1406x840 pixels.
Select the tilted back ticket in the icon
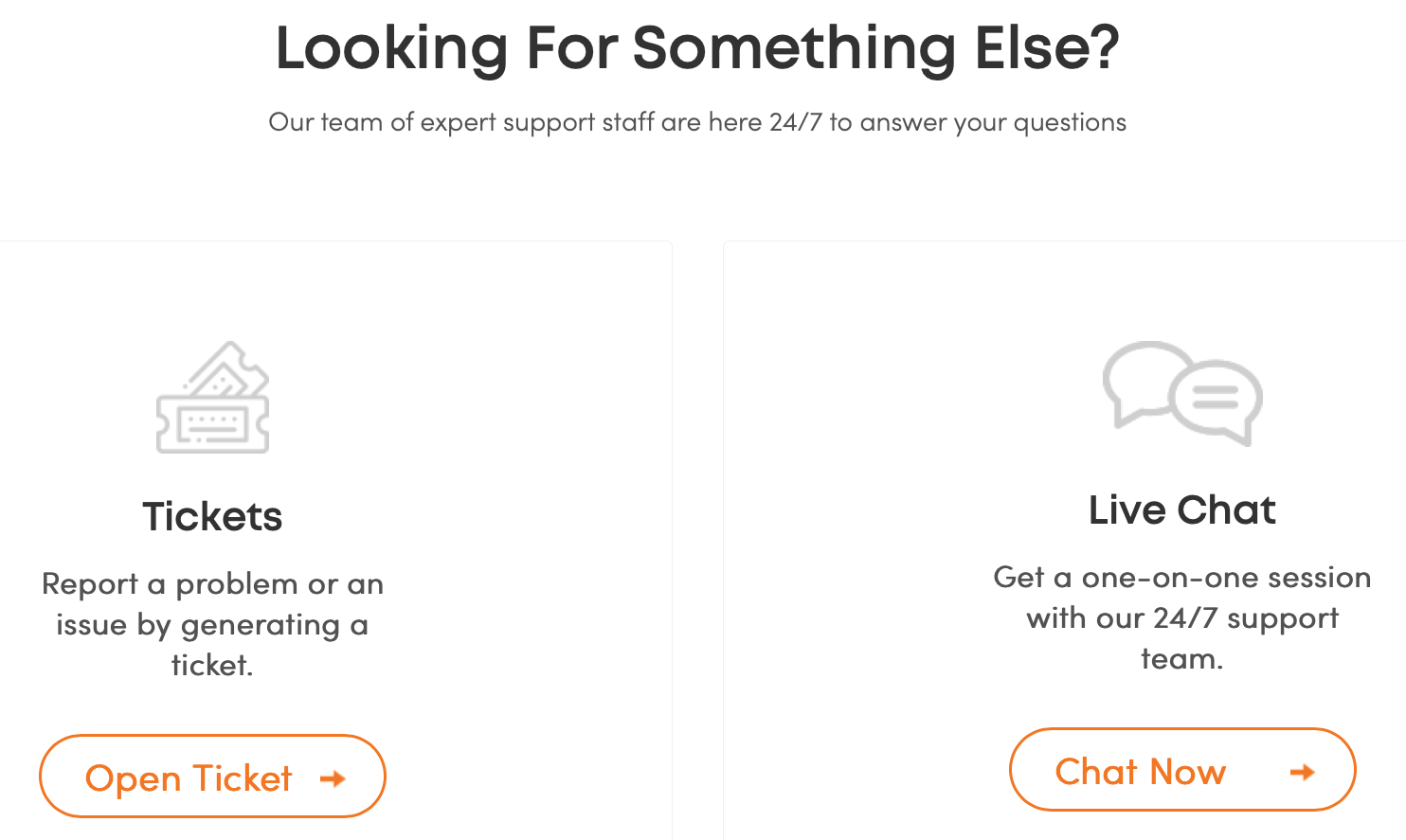click(x=227, y=369)
